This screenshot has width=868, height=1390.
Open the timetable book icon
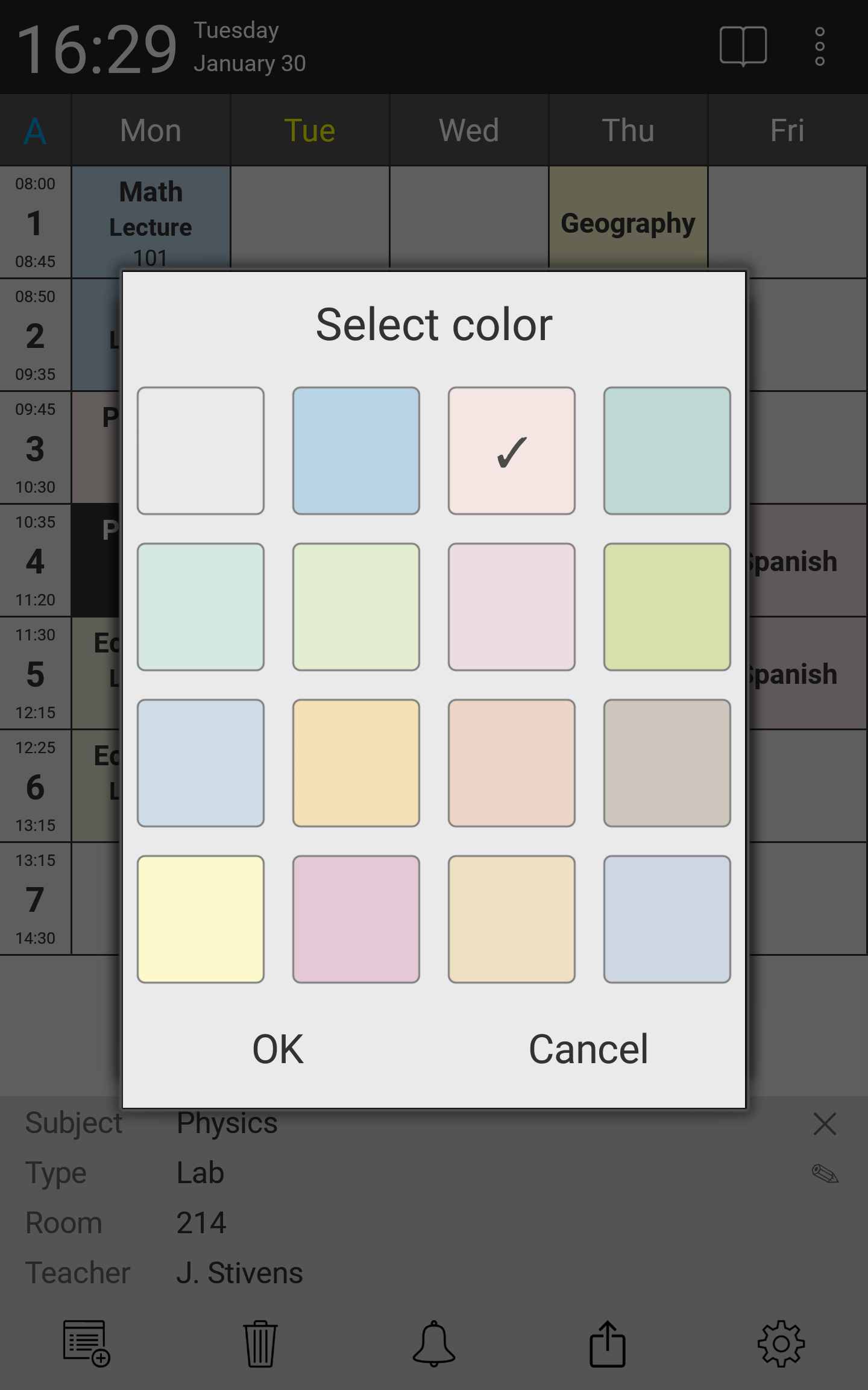click(743, 46)
